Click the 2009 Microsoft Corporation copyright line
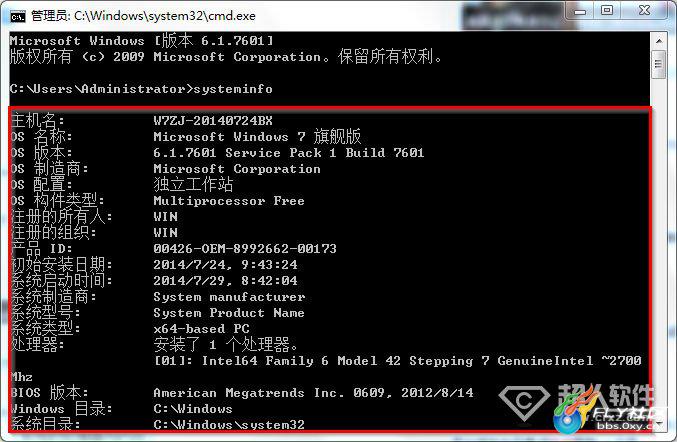 click(226, 57)
